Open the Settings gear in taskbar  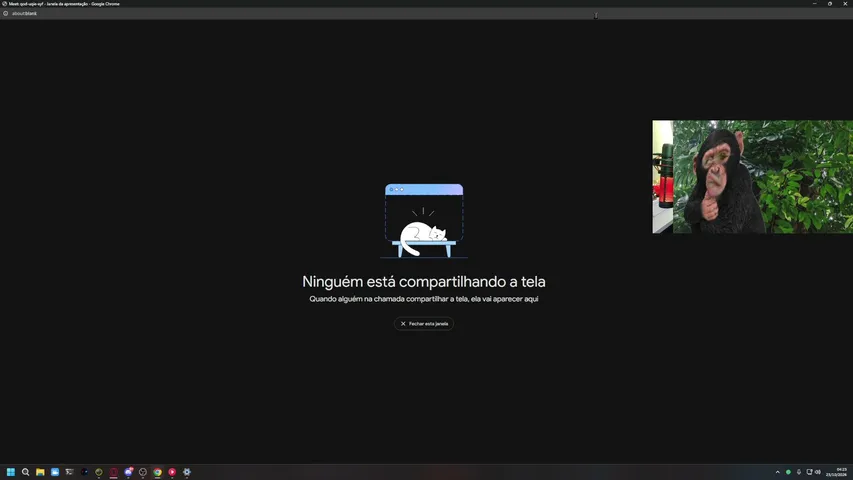tap(187, 472)
